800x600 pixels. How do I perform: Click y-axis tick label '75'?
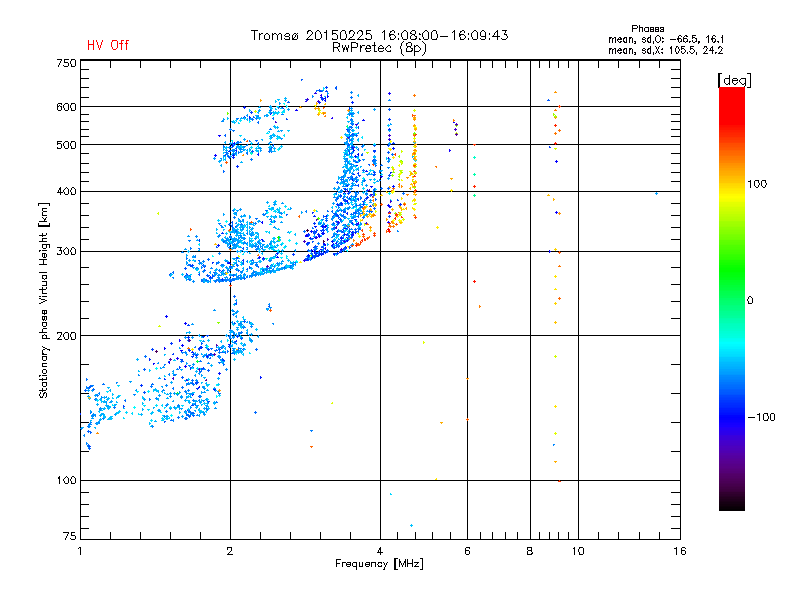pos(69,536)
